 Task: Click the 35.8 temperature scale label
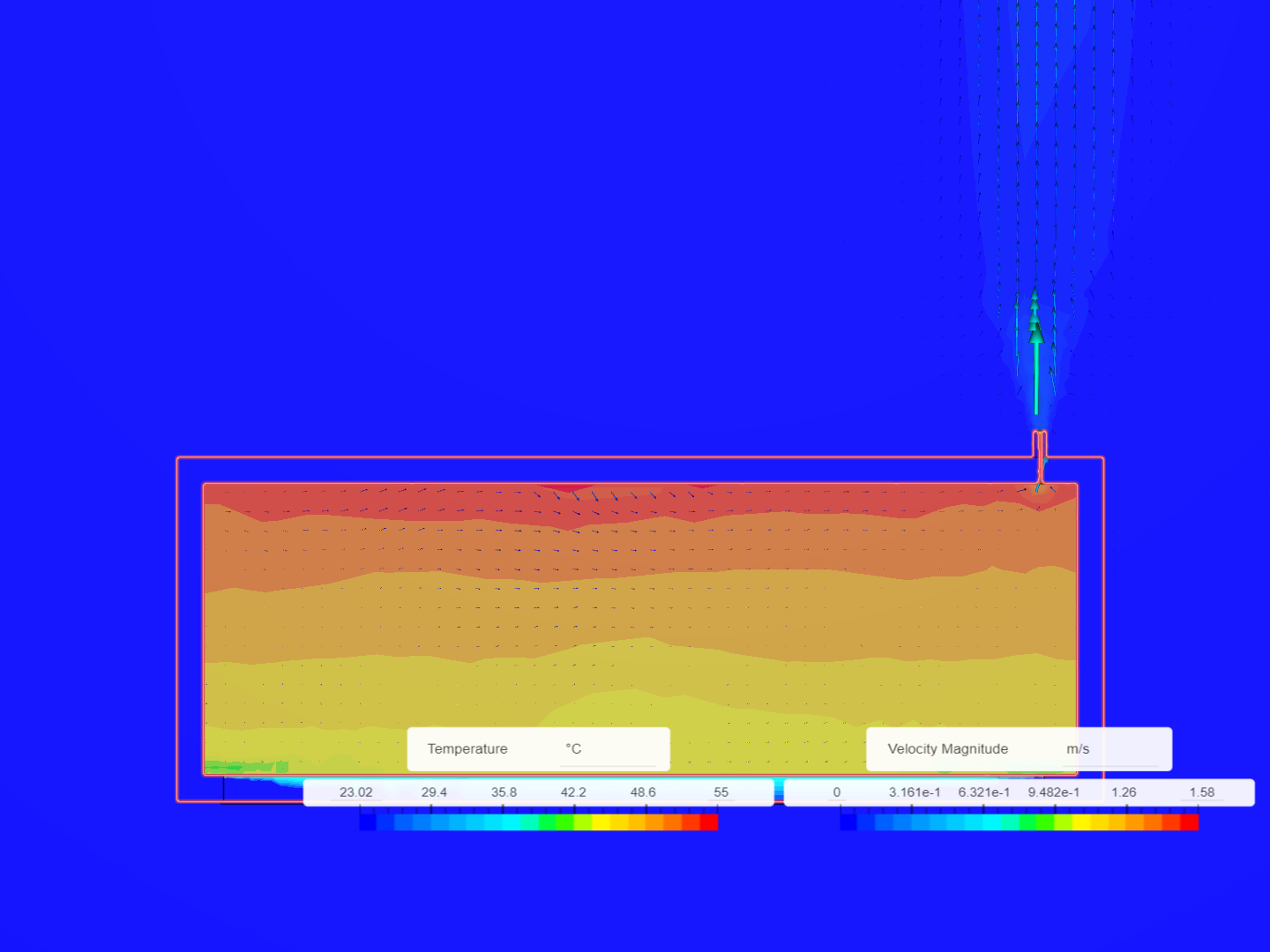point(504,792)
